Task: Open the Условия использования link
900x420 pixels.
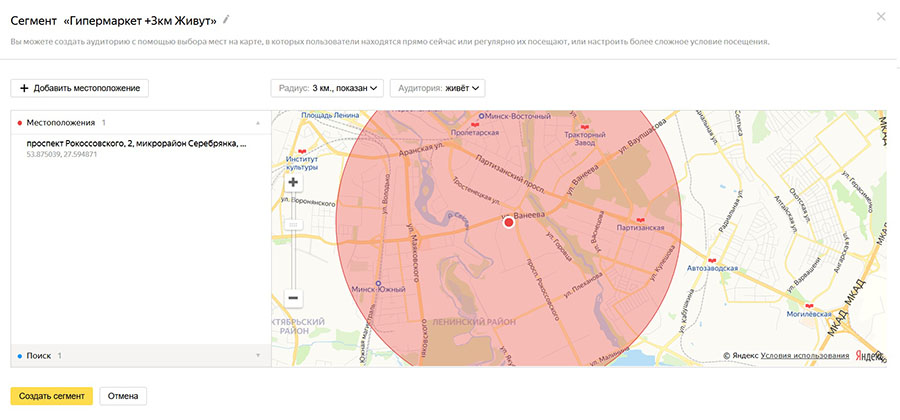Action: 804,355
